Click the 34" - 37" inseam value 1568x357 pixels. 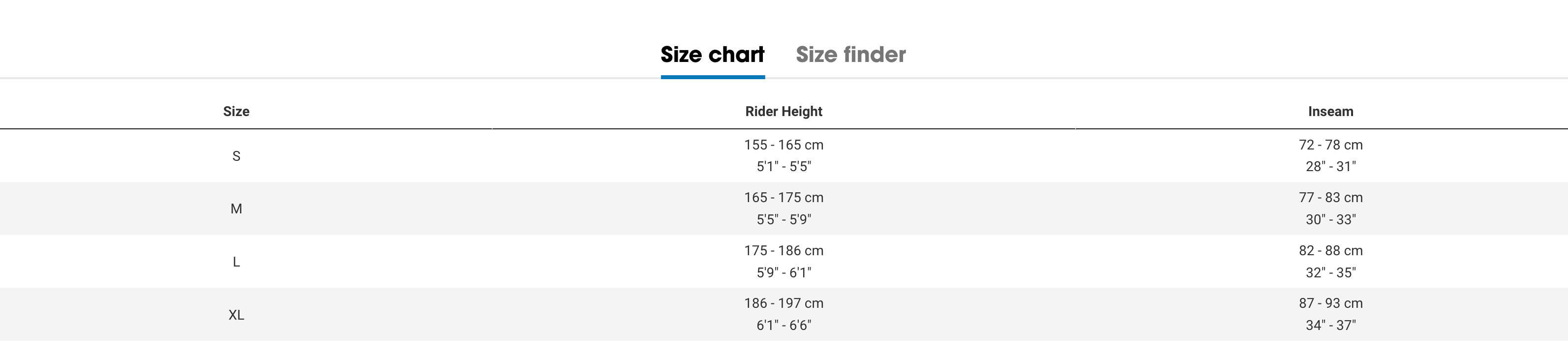coord(1330,326)
